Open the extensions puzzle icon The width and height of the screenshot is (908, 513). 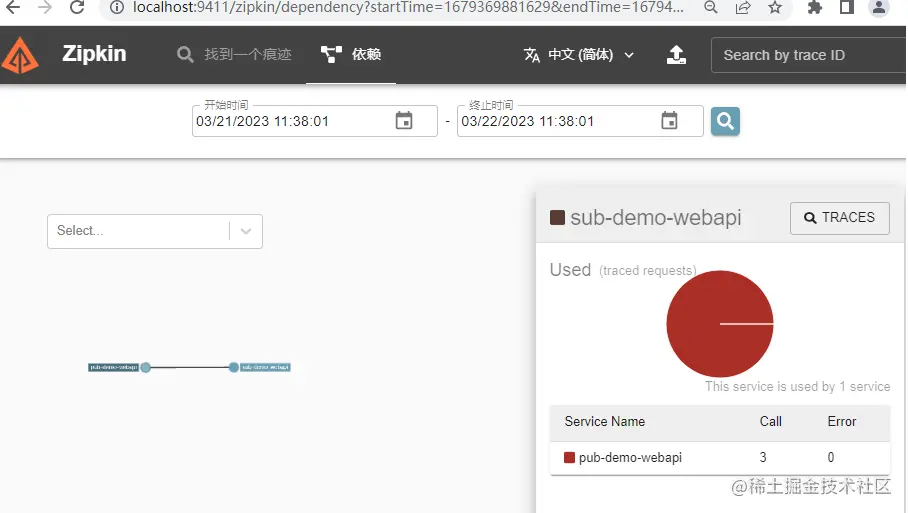pyautogui.click(x=815, y=8)
